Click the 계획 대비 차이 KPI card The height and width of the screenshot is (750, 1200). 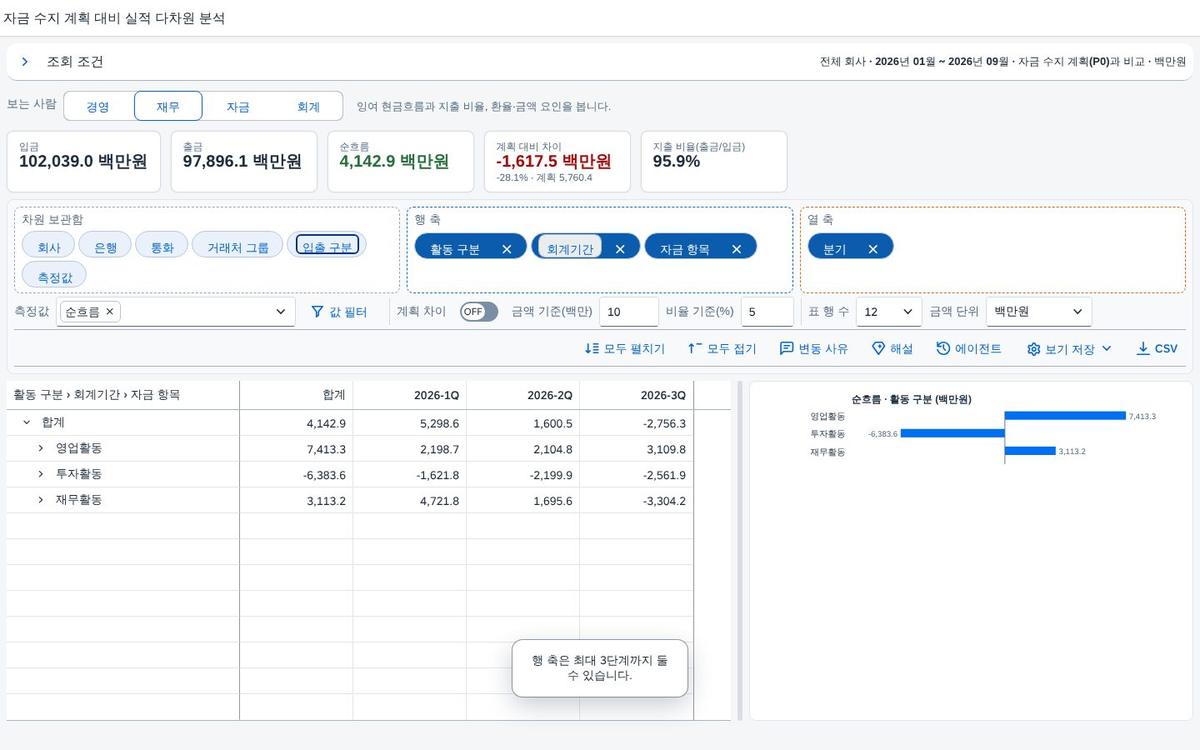(557, 161)
